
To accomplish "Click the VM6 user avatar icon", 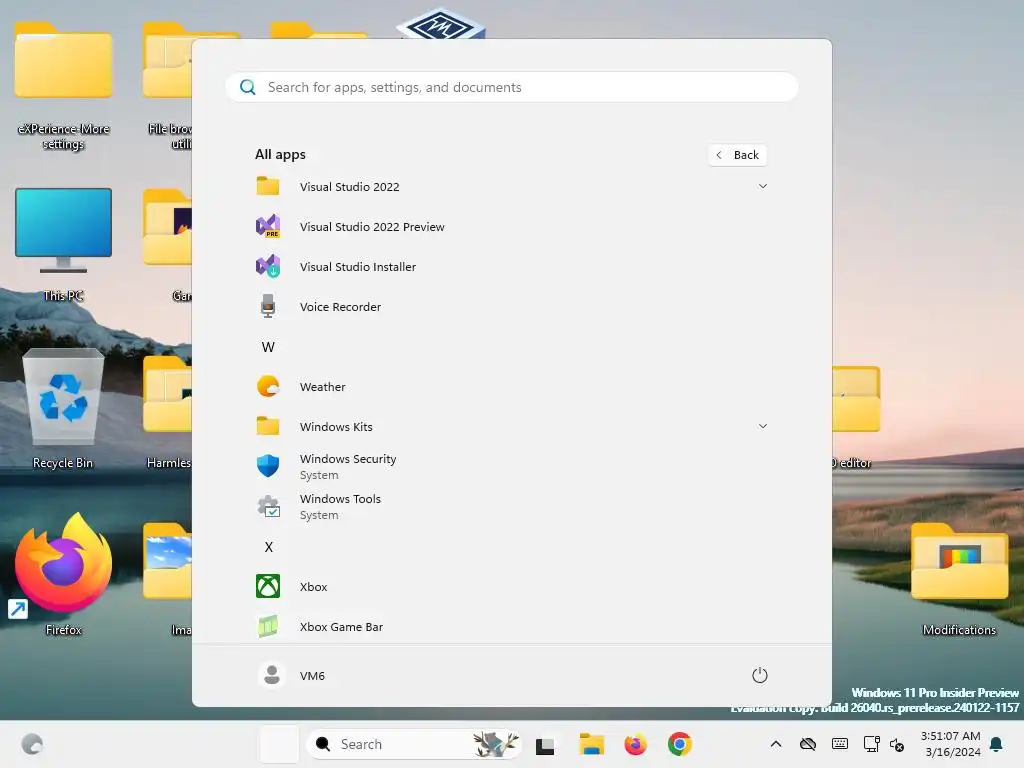I will (x=272, y=675).
